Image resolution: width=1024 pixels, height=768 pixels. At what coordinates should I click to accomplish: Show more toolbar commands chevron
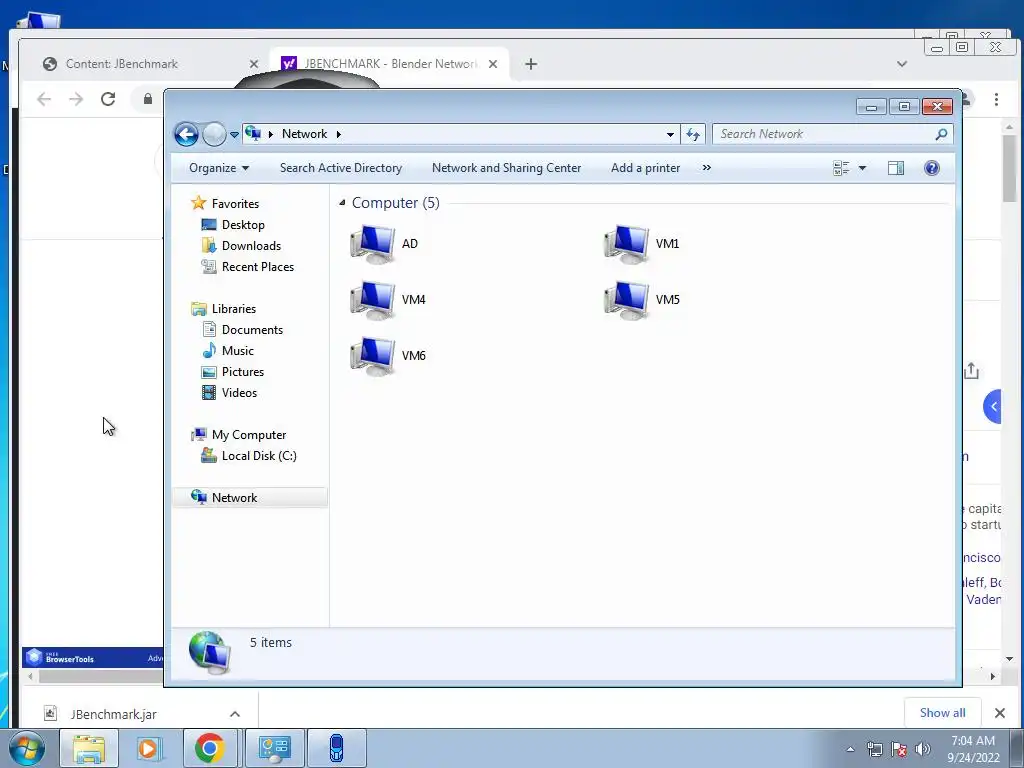pos(707,168)
